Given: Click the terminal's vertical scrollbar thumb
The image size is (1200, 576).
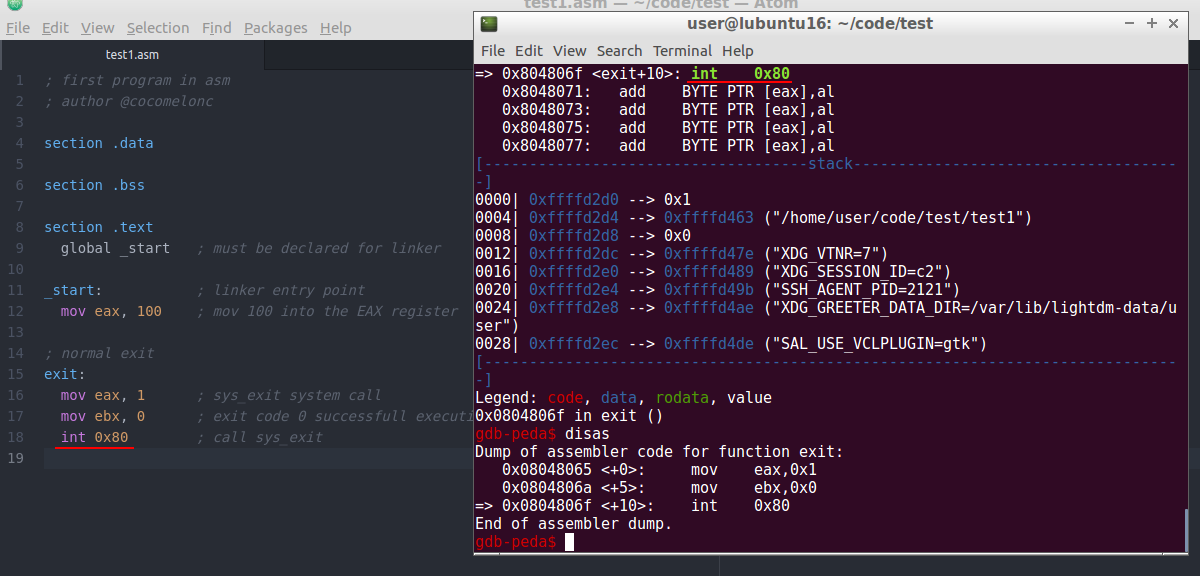Looking at the screenshot, I should tap(1188, 528).
